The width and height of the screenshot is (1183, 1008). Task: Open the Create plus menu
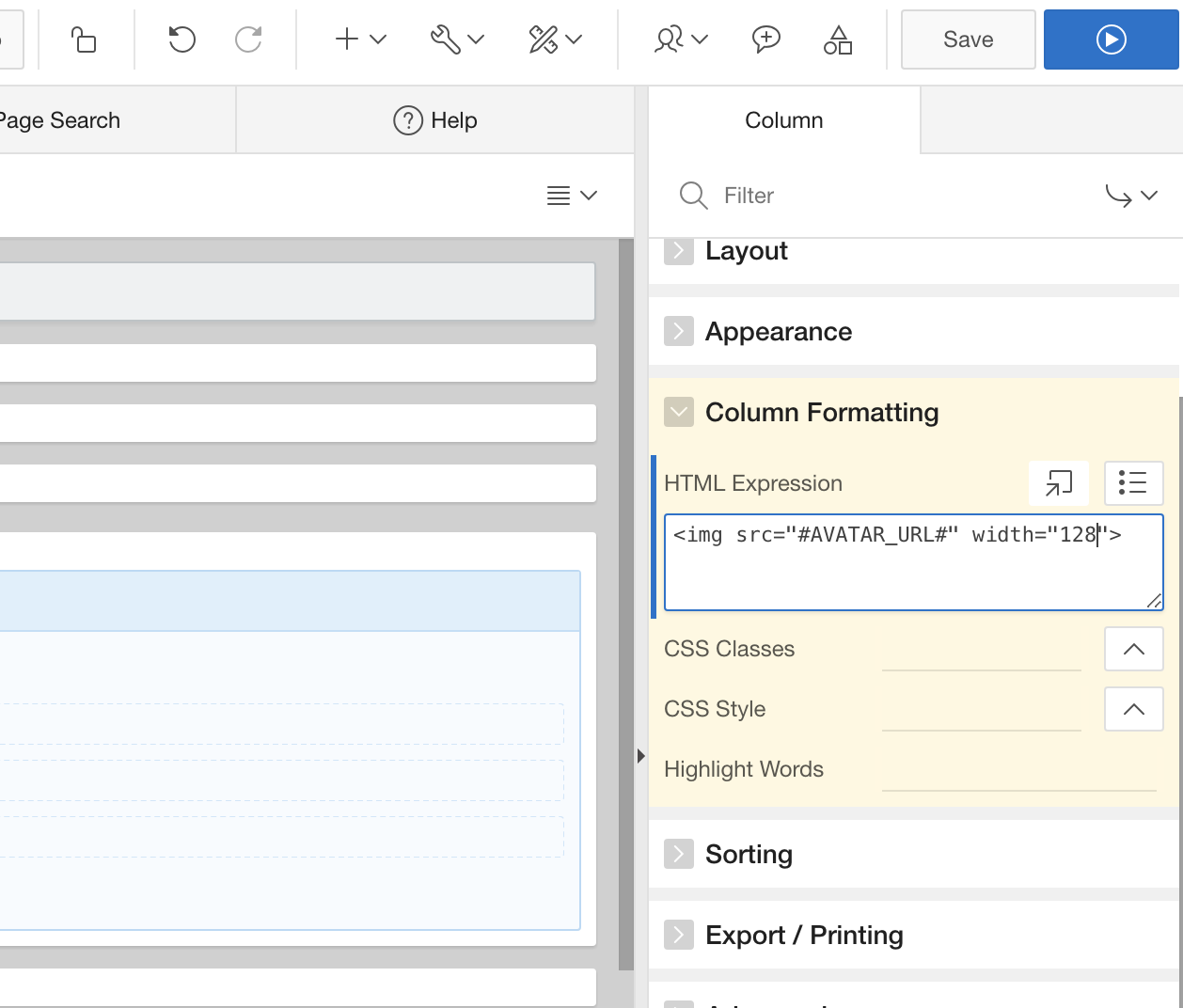360,39
